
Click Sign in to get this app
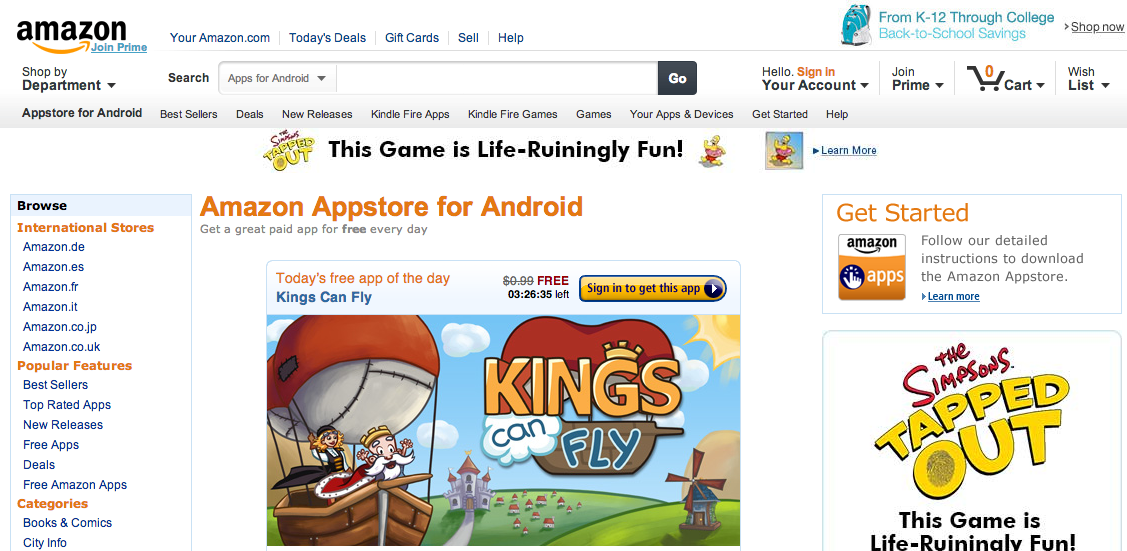[x=653, y=288]
